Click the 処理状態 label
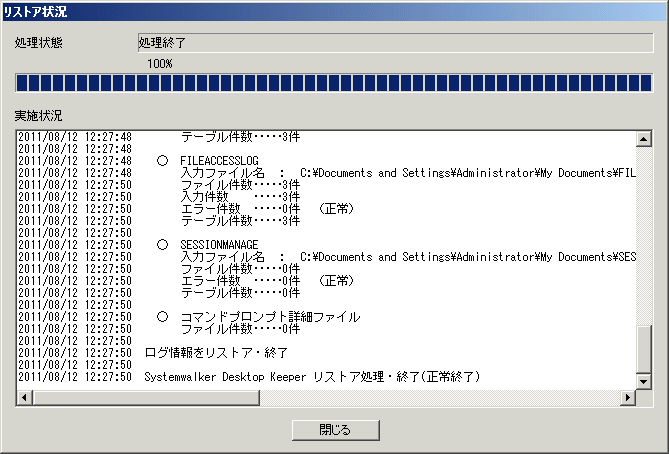This screenshot has height=454, width=669. coord(38,43)
